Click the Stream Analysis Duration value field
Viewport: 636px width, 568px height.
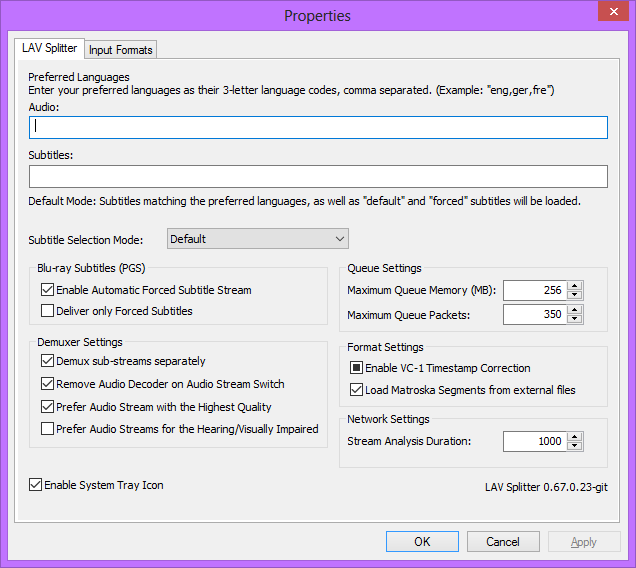pyautogui.click(x=535, y=441)
